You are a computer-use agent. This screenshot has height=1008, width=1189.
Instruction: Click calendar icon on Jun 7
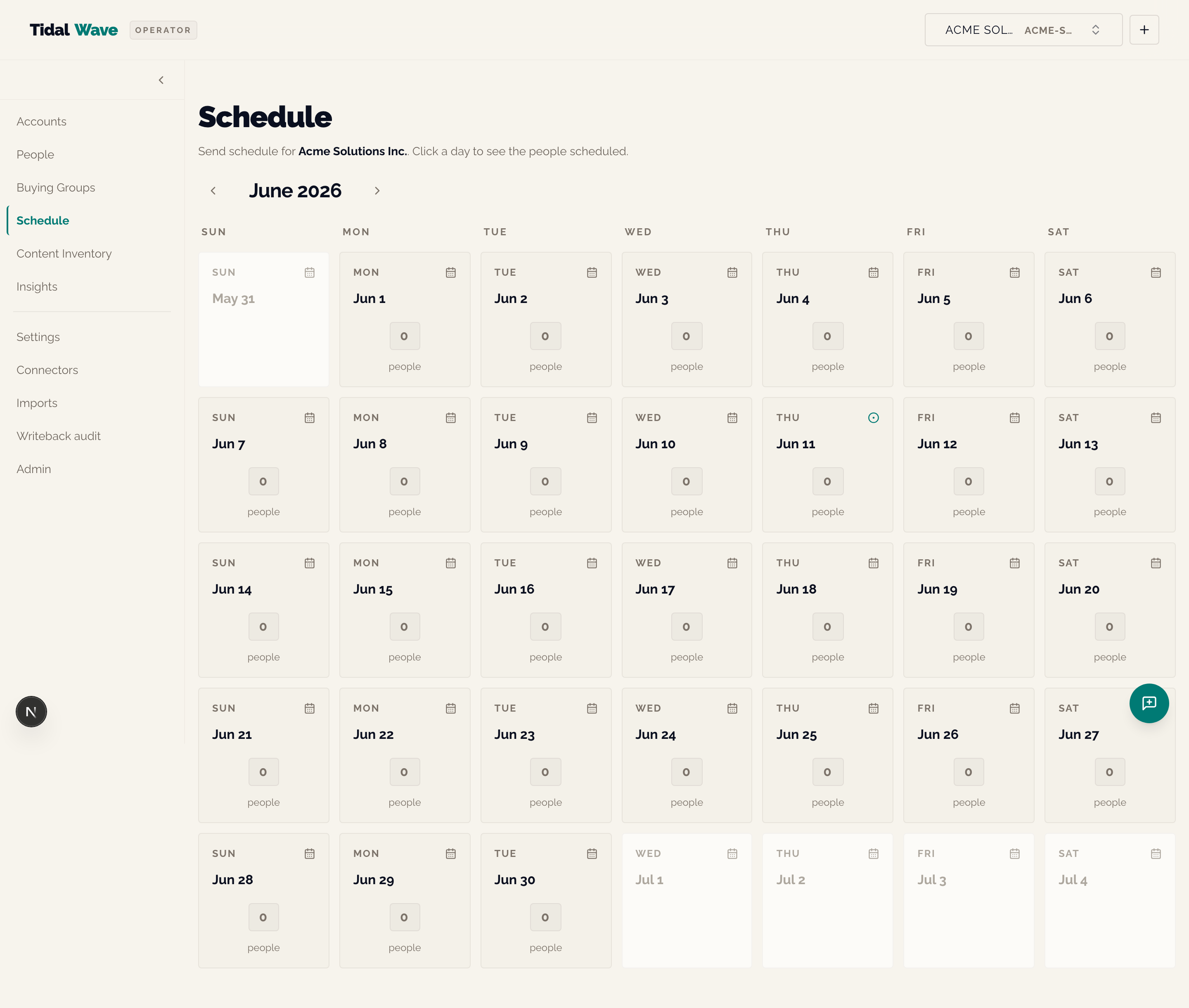[310, 418]
